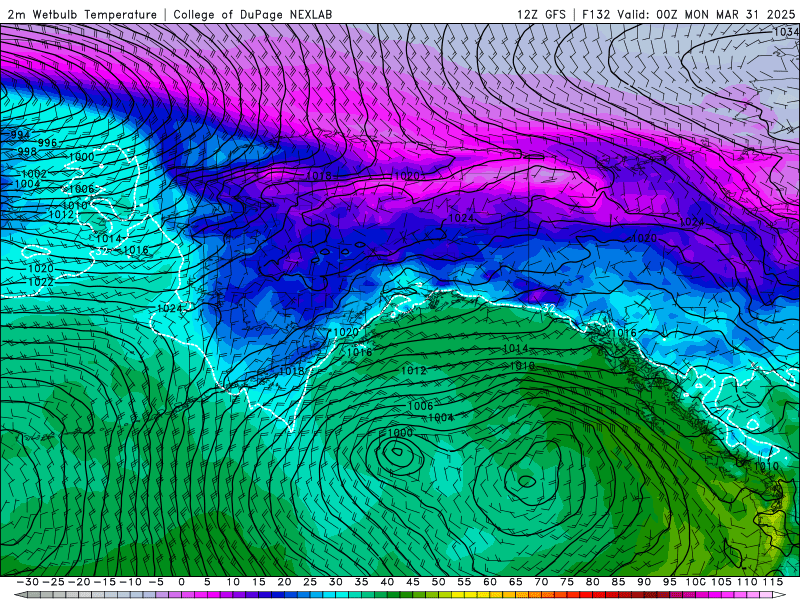Click the 1002 isobar label
The height and width of the screenshot is (600, 800).
click(x=34, y=174)
